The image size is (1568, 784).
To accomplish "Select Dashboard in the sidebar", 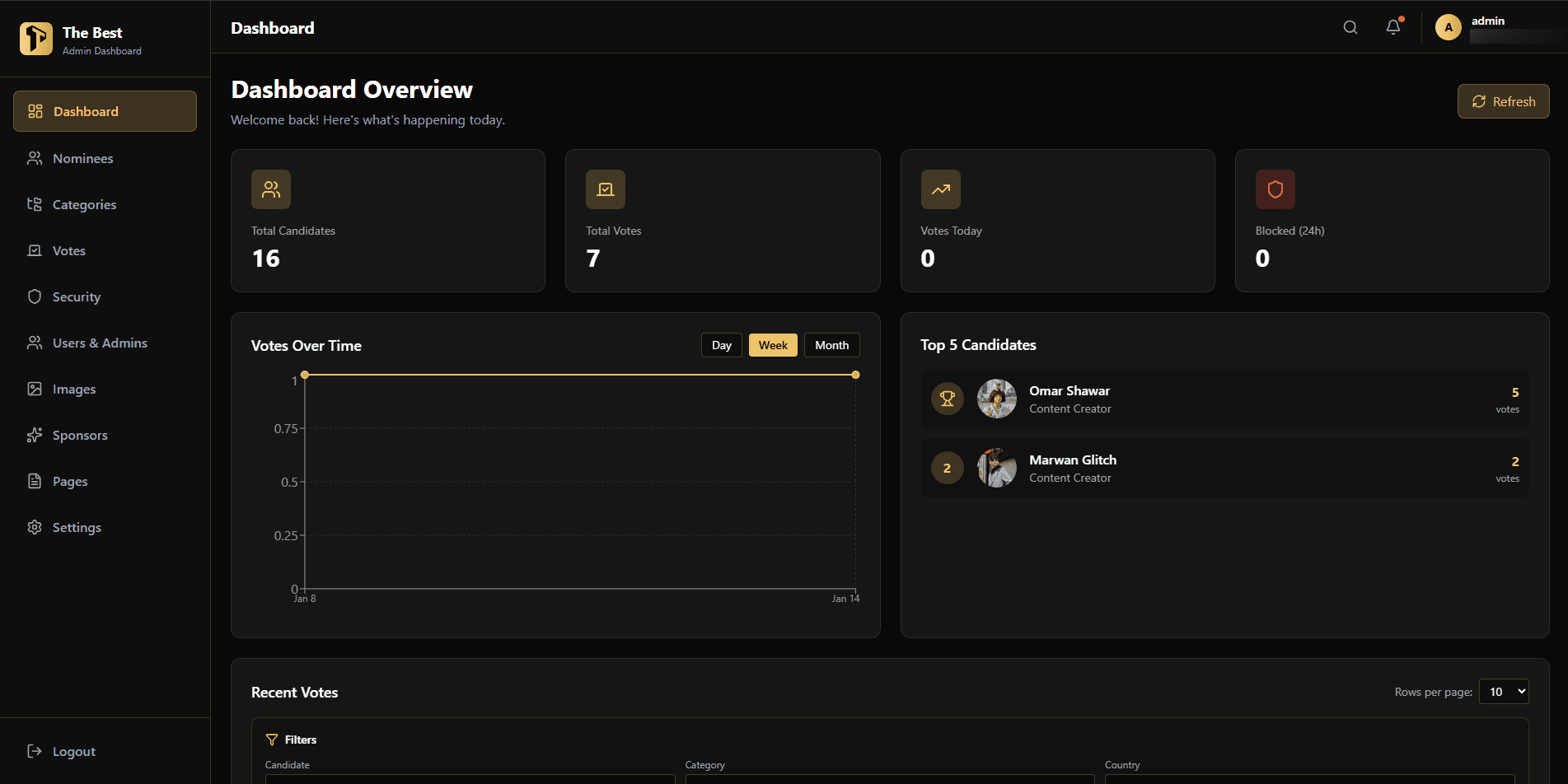I will [105, 111].
